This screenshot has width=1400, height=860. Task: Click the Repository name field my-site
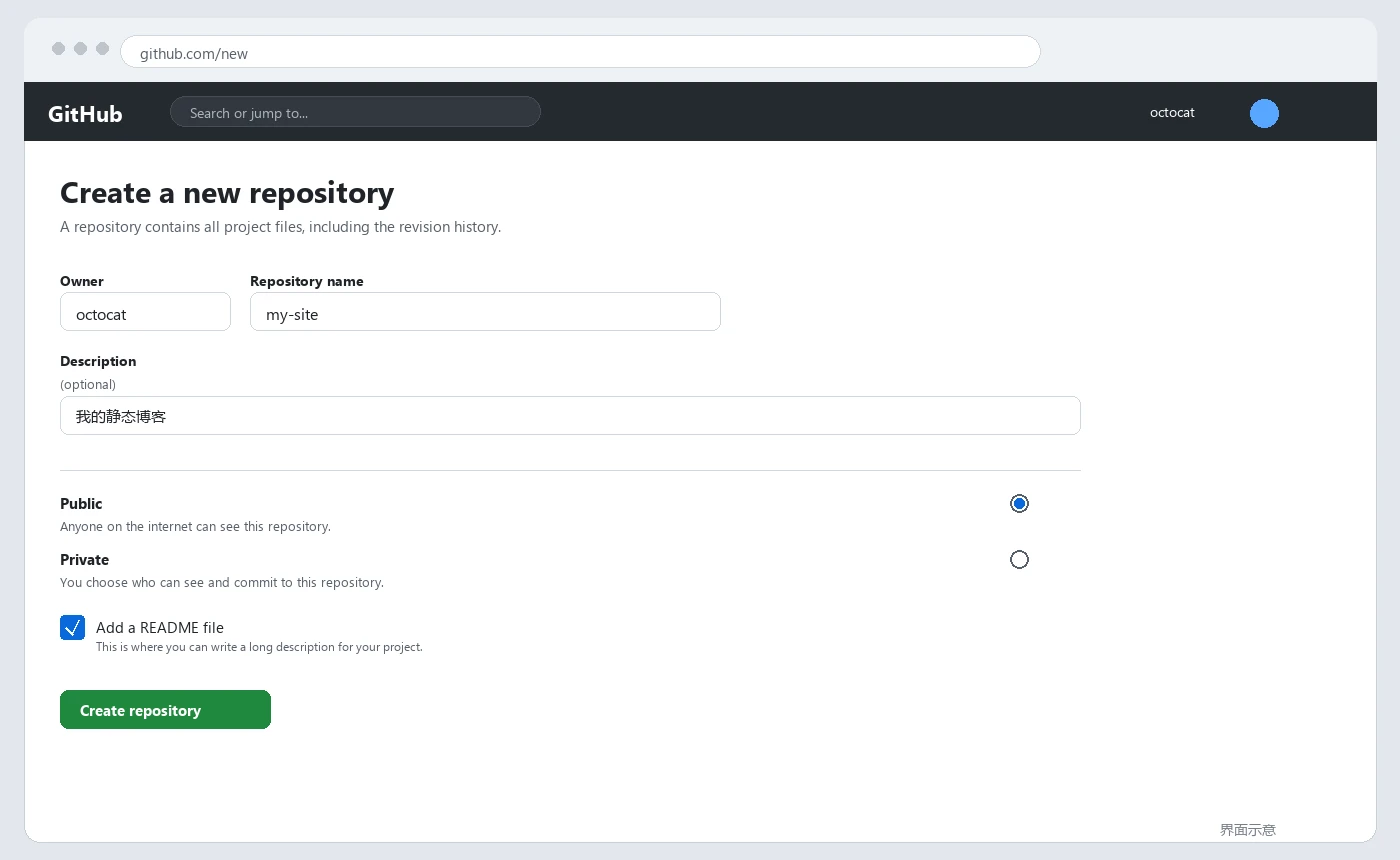(x=485, y=312)
